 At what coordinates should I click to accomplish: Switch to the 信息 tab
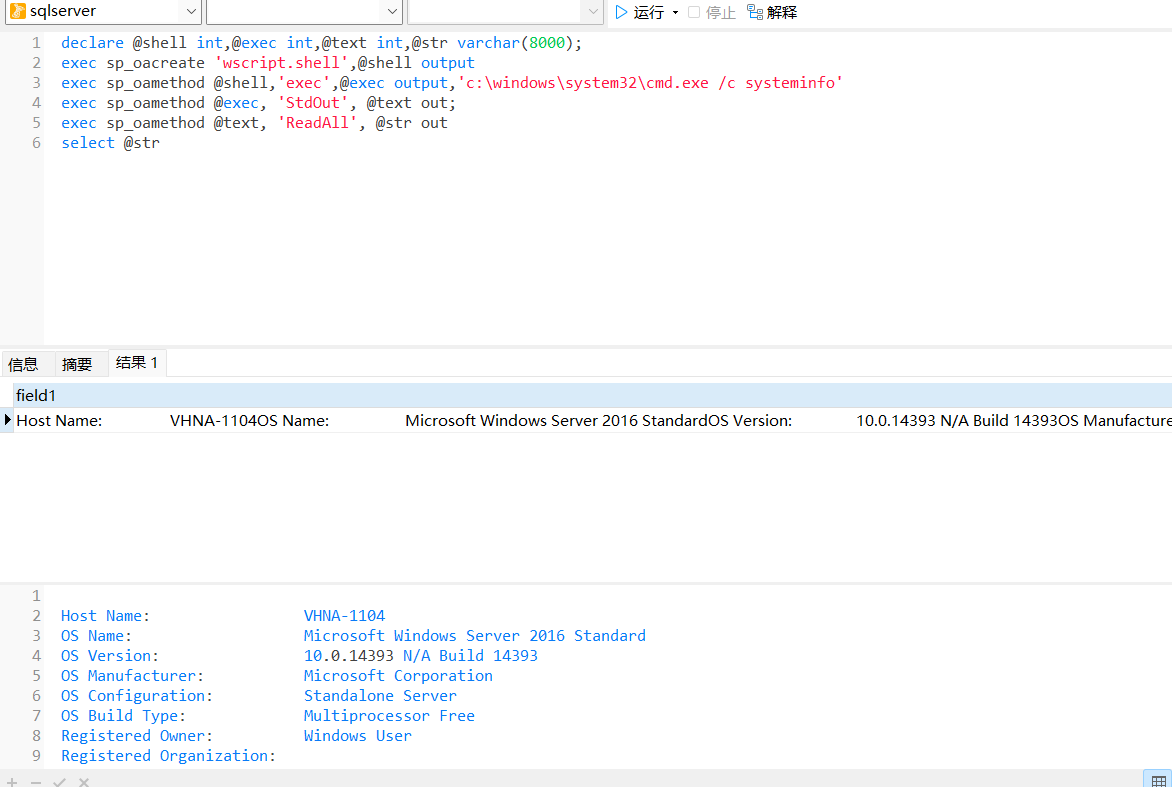(23, 364)
